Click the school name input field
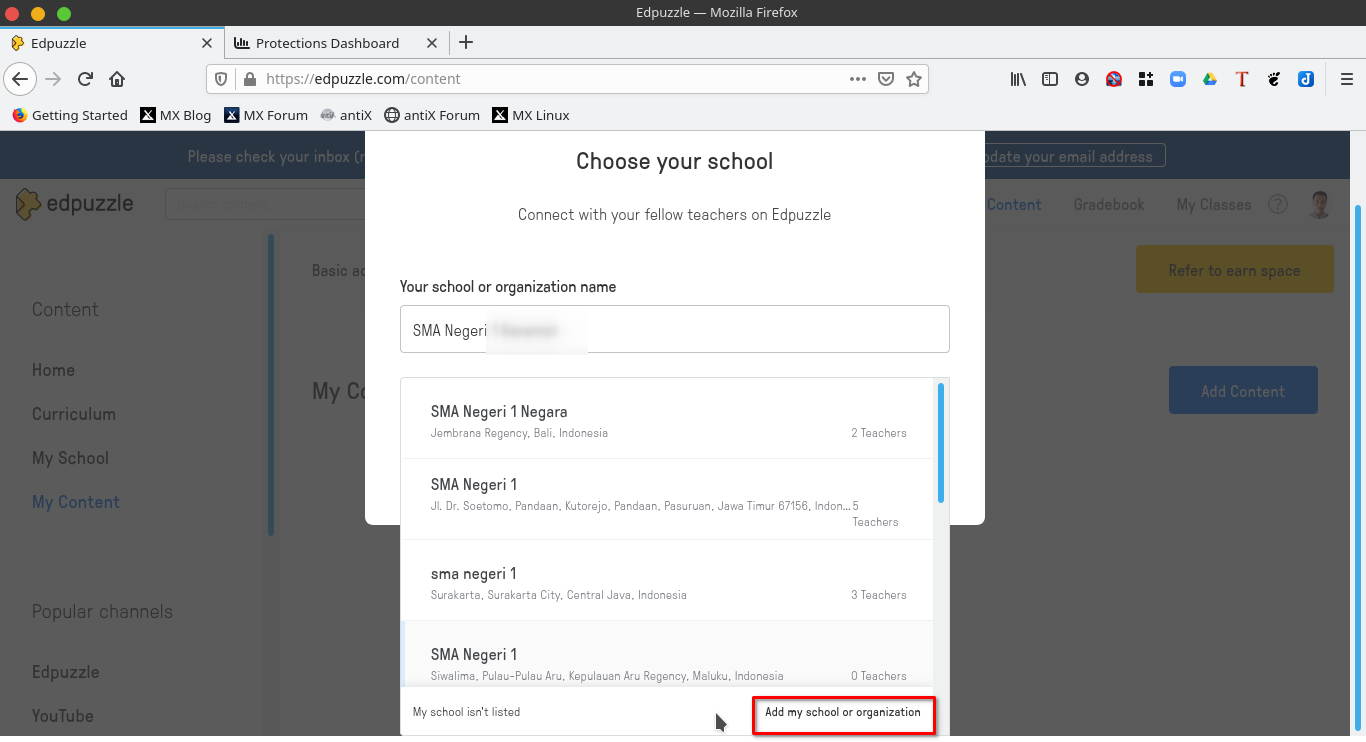Viewport: 1366px width, 742px height. pyautogui.click(x=675, y=329)
